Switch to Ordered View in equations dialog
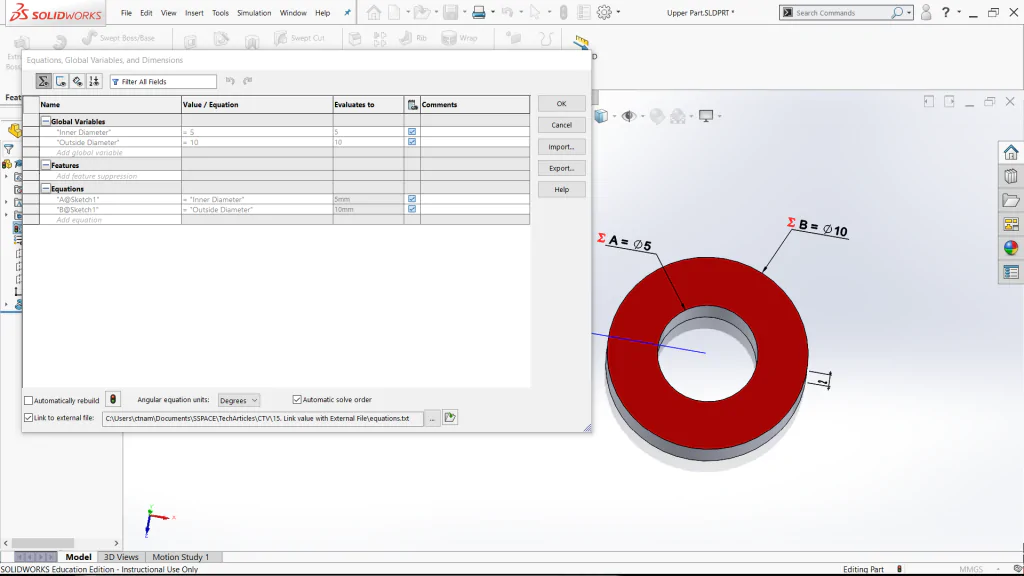Screen dimensions: 1024x576 tap(95, 82)
